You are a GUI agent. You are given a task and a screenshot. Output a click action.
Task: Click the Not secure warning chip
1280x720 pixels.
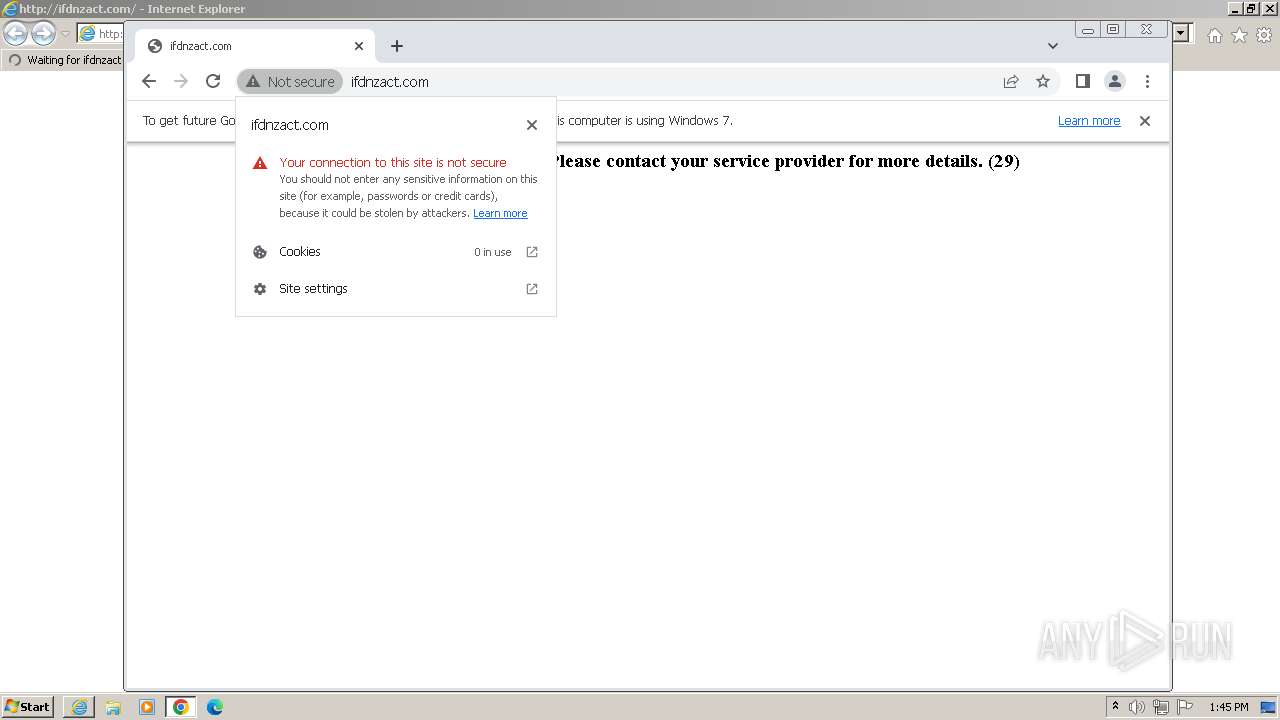point(290,81)
